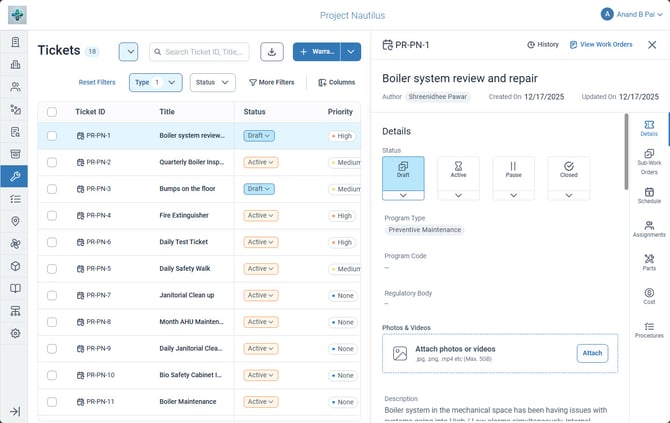Screen dimensions: 670x423
Task: Switch to the Assignments tab
Action: [x=649, y=229]
